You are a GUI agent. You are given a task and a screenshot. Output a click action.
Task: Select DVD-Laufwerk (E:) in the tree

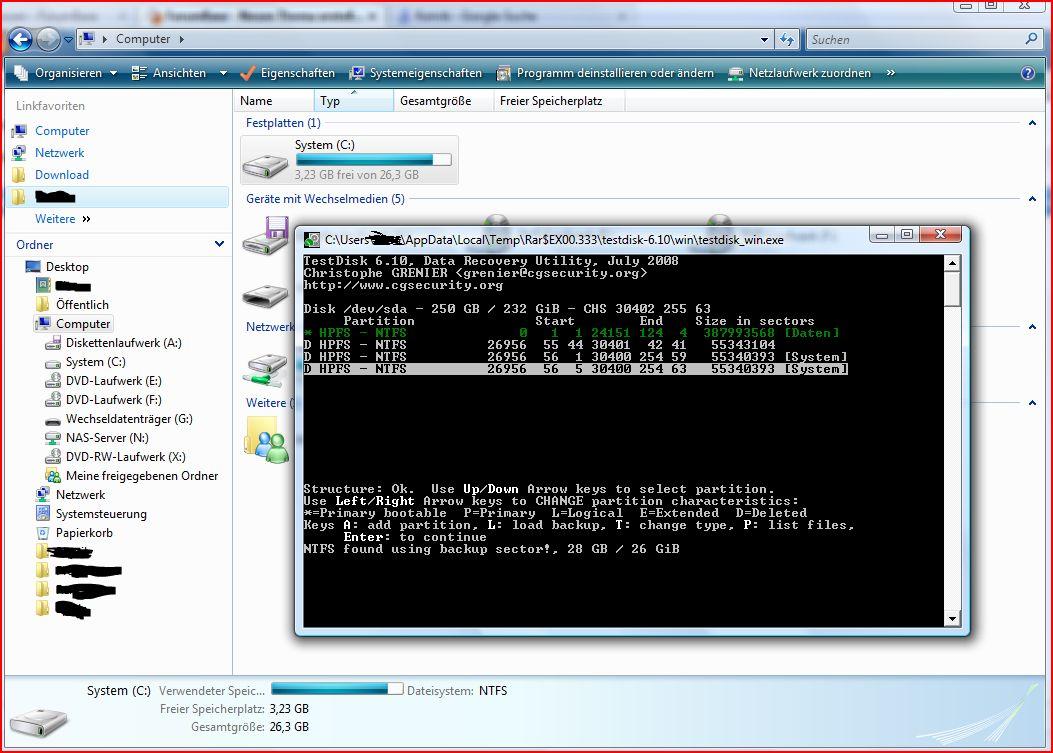[x=113, y=381]
